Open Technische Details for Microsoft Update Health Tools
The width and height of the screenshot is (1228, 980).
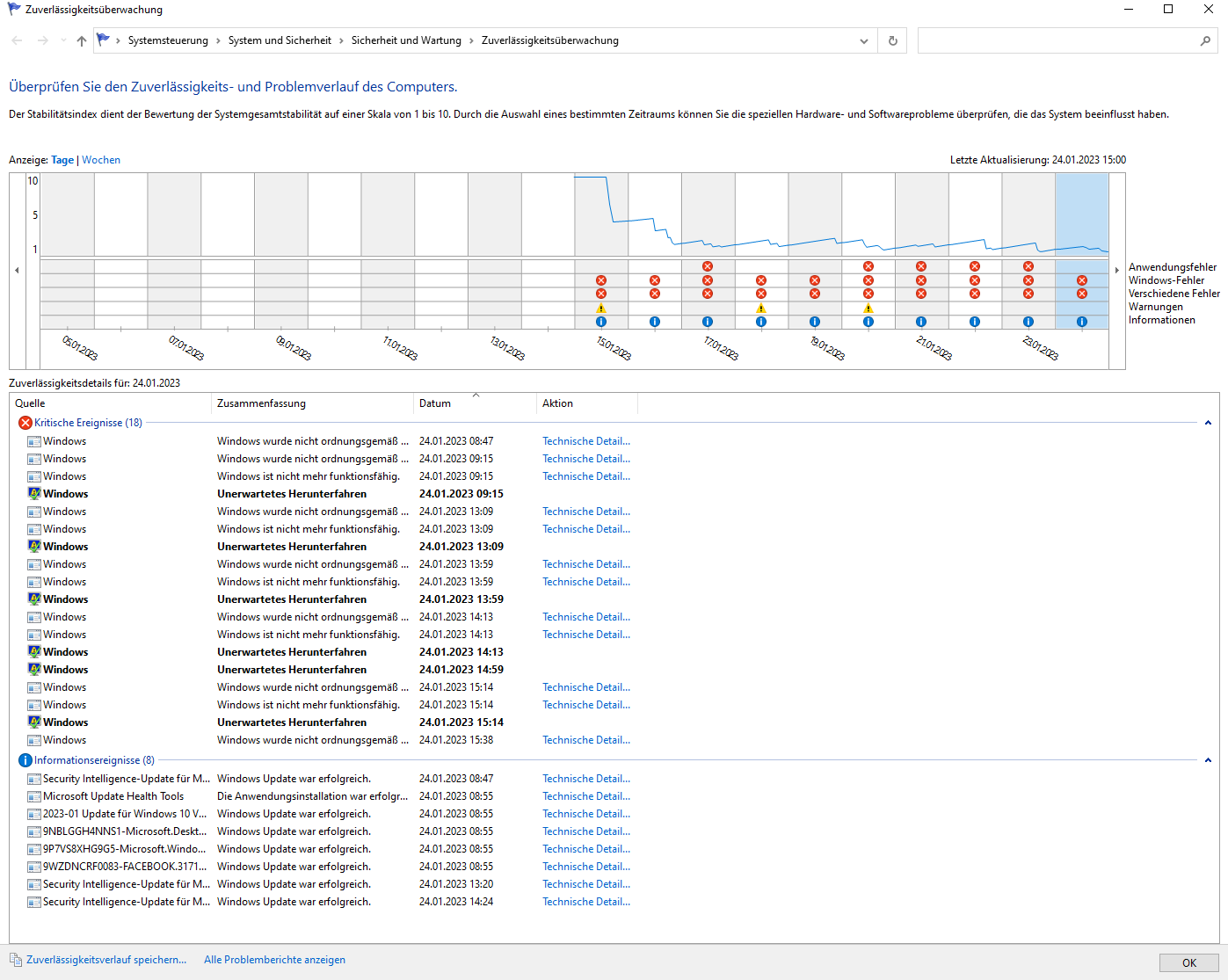click(x=586, y=796)
